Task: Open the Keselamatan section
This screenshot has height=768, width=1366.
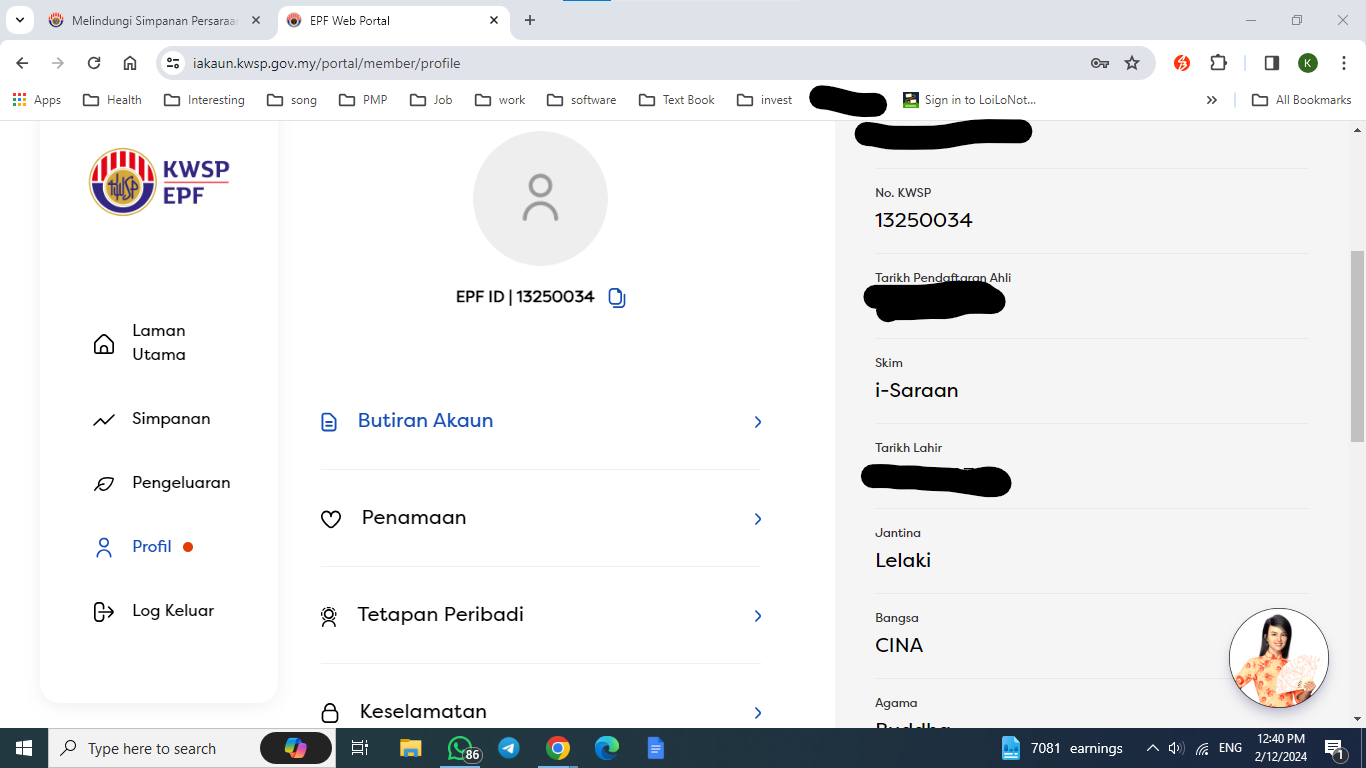Action: (540, 712)
